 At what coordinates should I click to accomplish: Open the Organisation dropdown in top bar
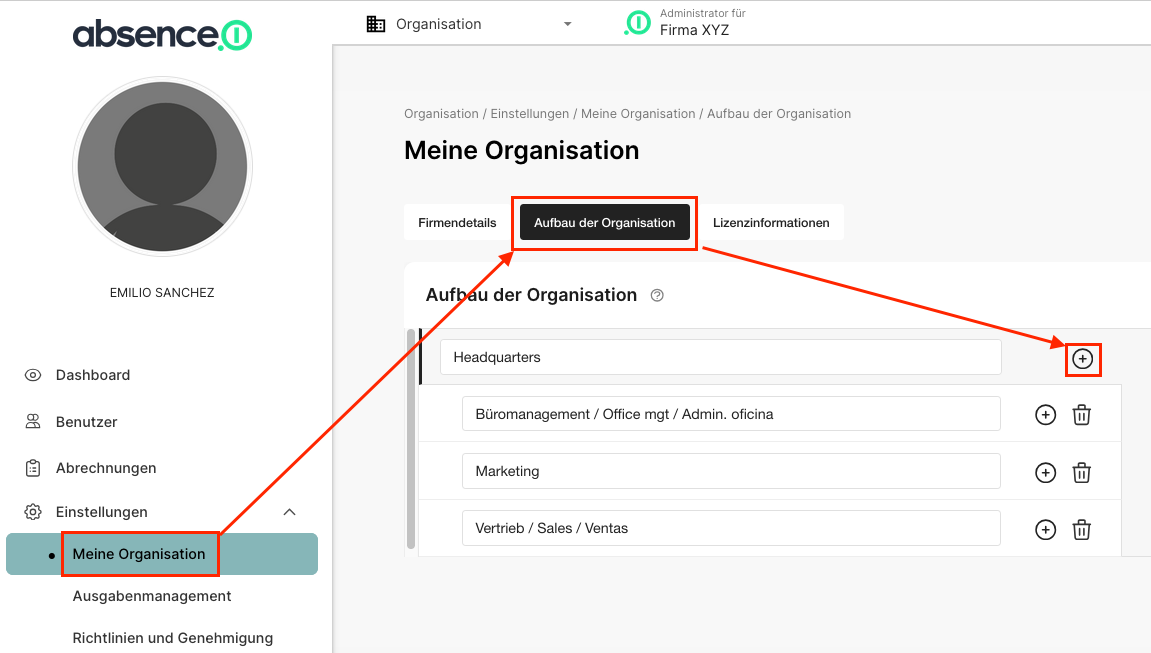469,24
